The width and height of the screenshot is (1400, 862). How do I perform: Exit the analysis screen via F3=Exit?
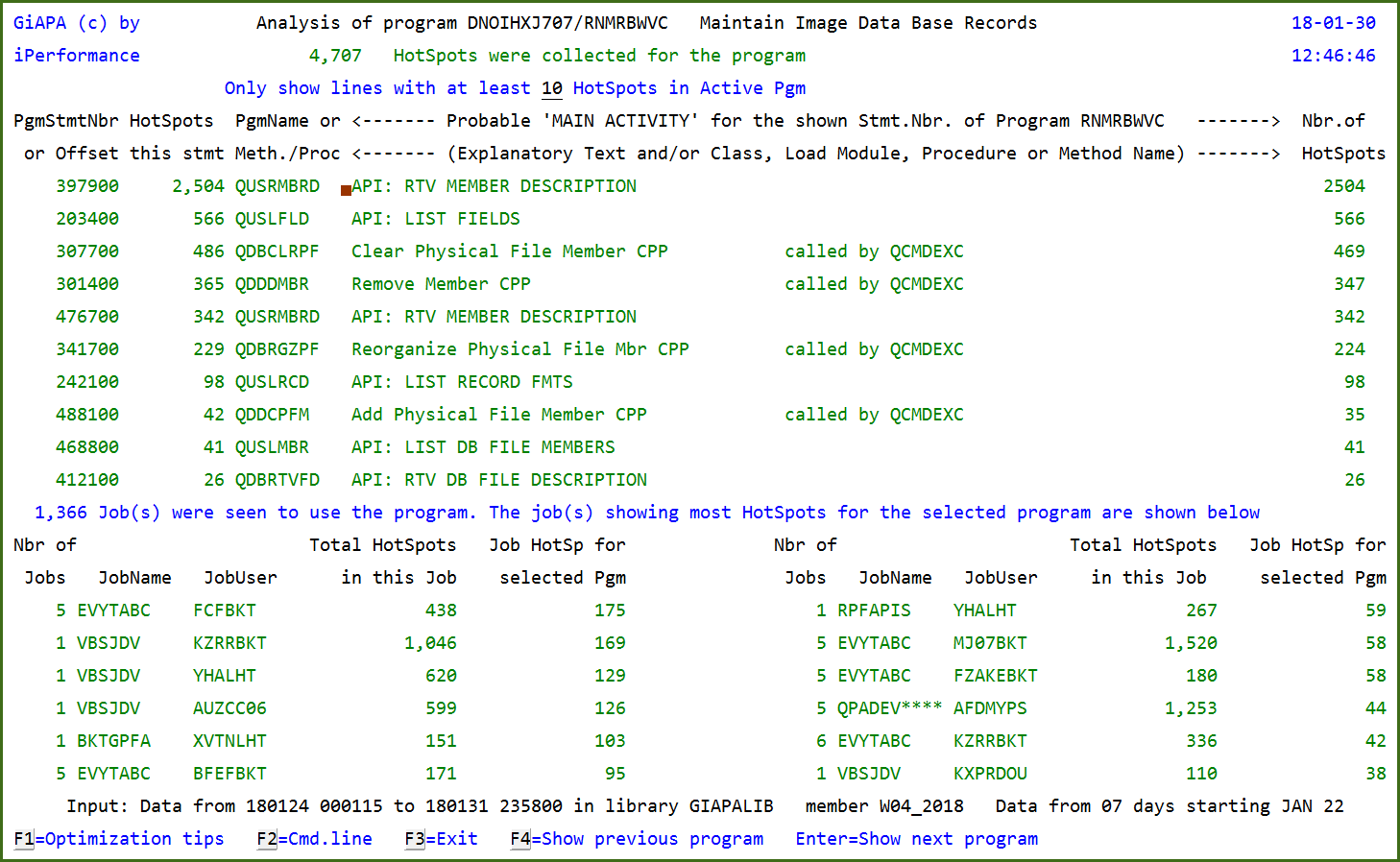(x=441, y=838)
